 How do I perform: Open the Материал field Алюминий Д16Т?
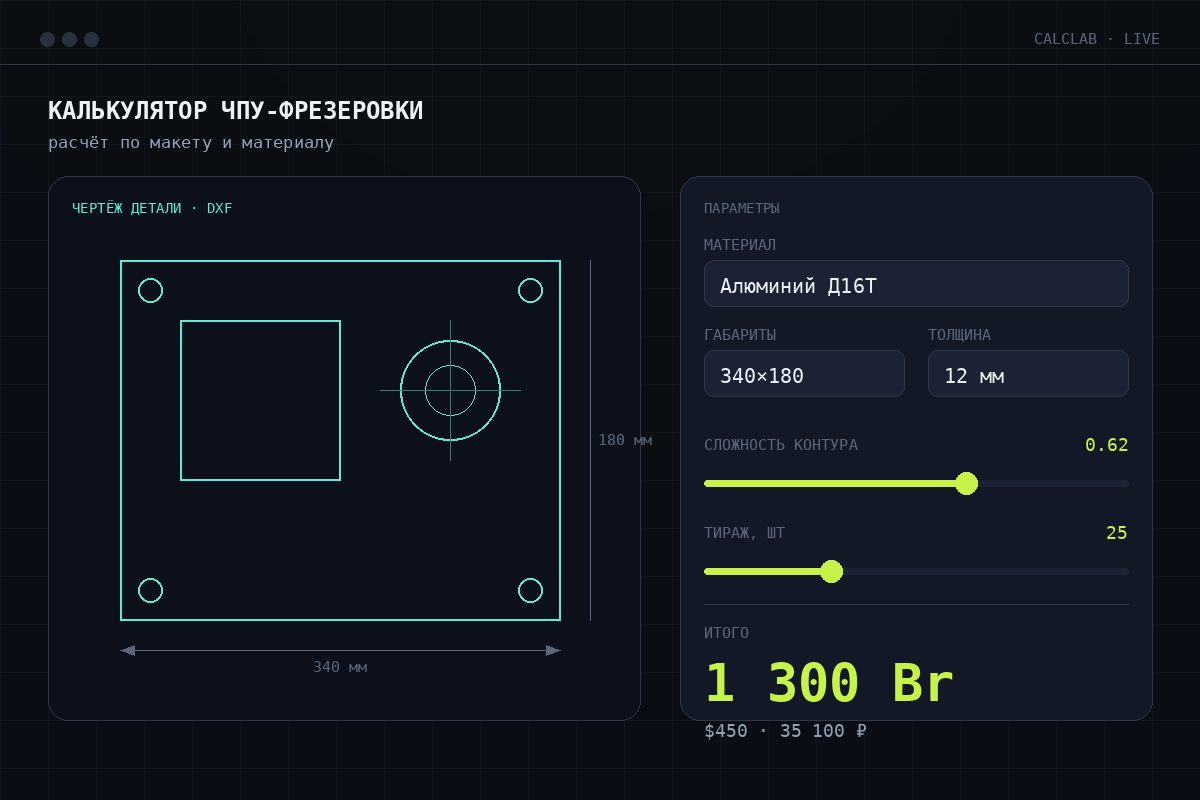[916, 283]
